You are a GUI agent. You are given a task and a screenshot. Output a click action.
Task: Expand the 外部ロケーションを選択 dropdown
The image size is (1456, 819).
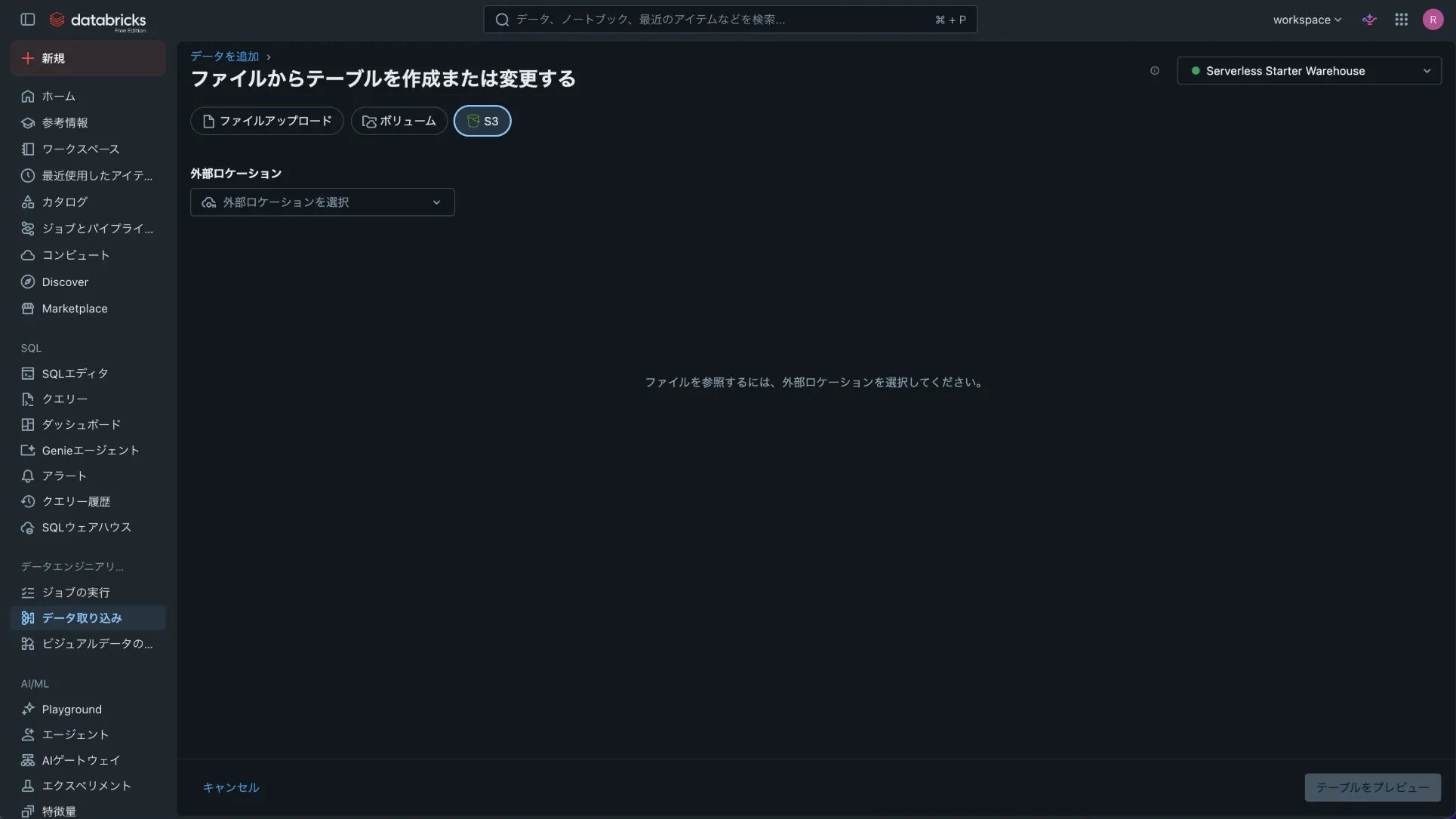pyautogui.click(x=322, y=202)
